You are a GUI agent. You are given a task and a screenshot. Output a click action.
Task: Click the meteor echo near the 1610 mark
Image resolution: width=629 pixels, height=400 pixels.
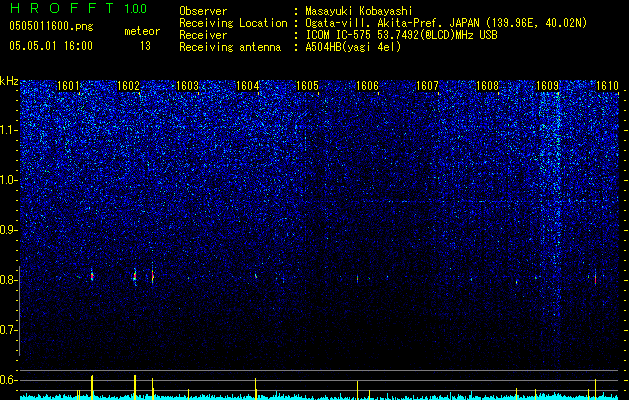(x=595, y=278)
